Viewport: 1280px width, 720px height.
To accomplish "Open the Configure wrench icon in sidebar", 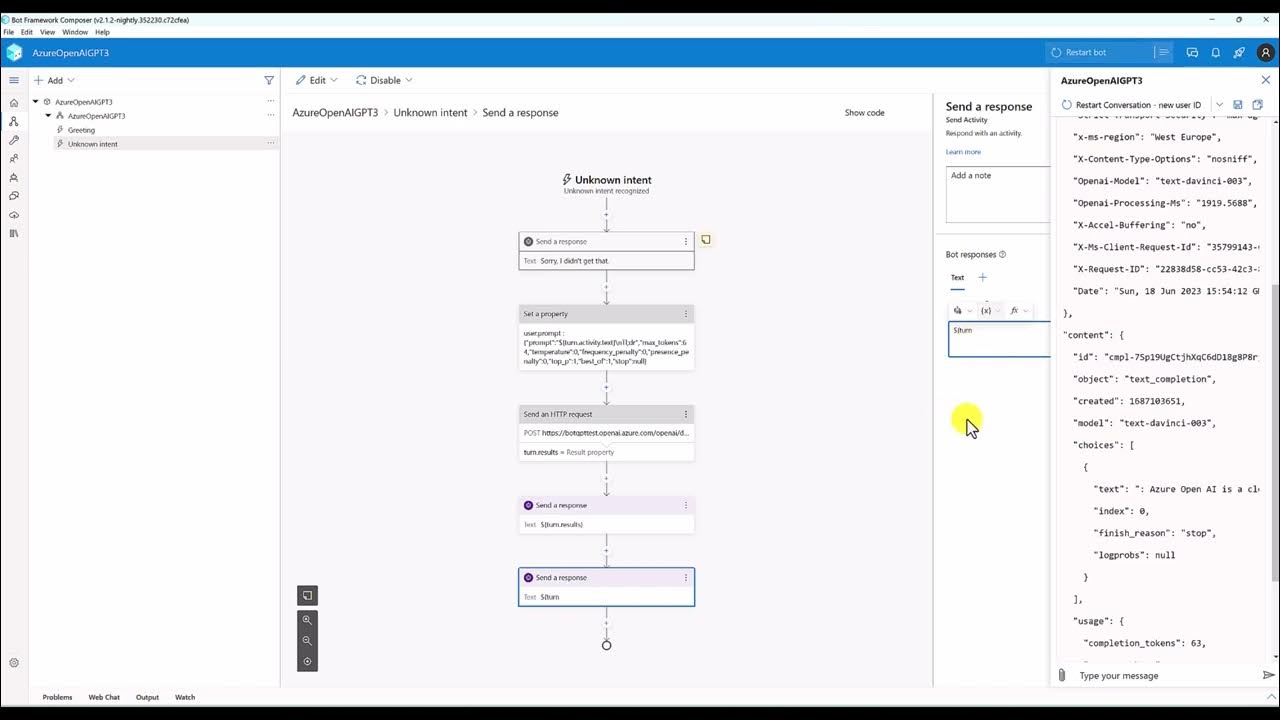I will point(14,140).
